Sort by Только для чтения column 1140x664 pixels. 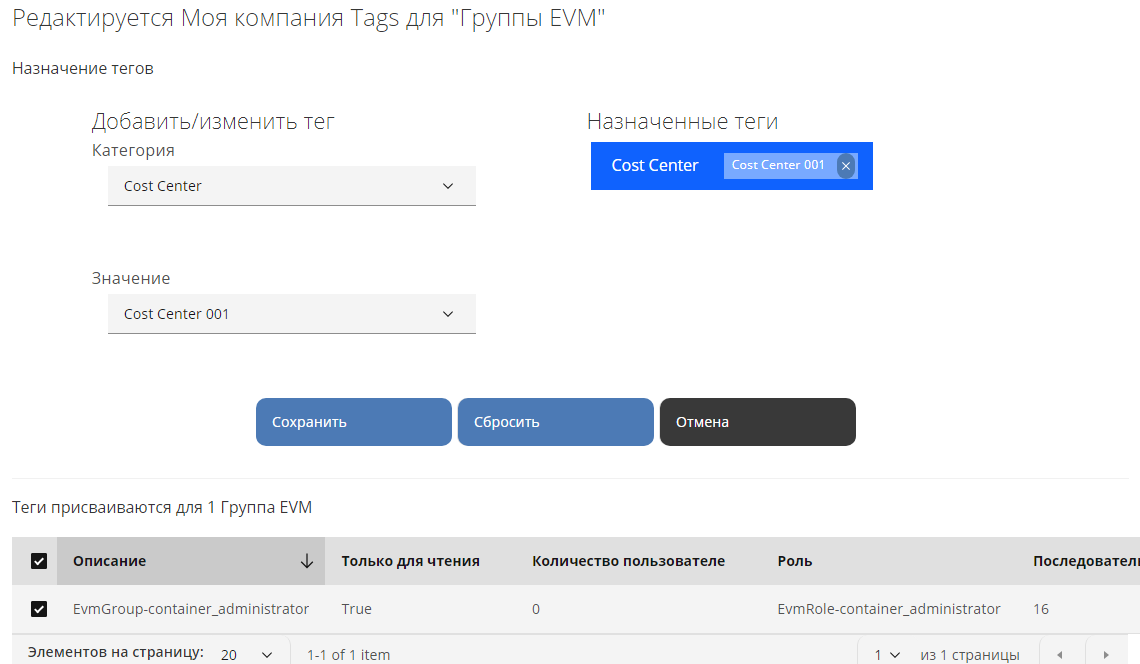(x=410, y=561)
